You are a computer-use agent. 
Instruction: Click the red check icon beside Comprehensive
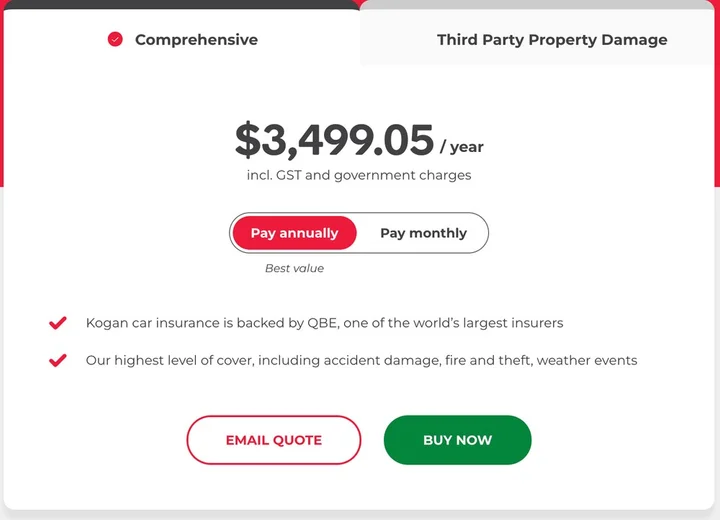click(115, 40)
